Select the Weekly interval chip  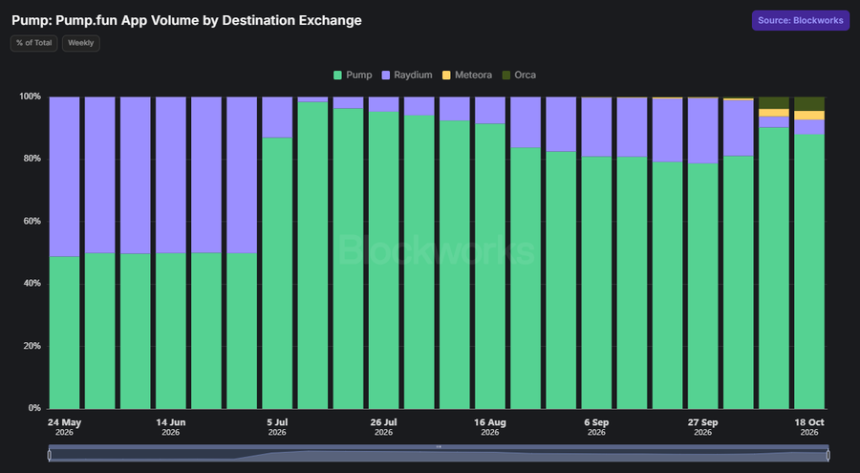point(81,43)
